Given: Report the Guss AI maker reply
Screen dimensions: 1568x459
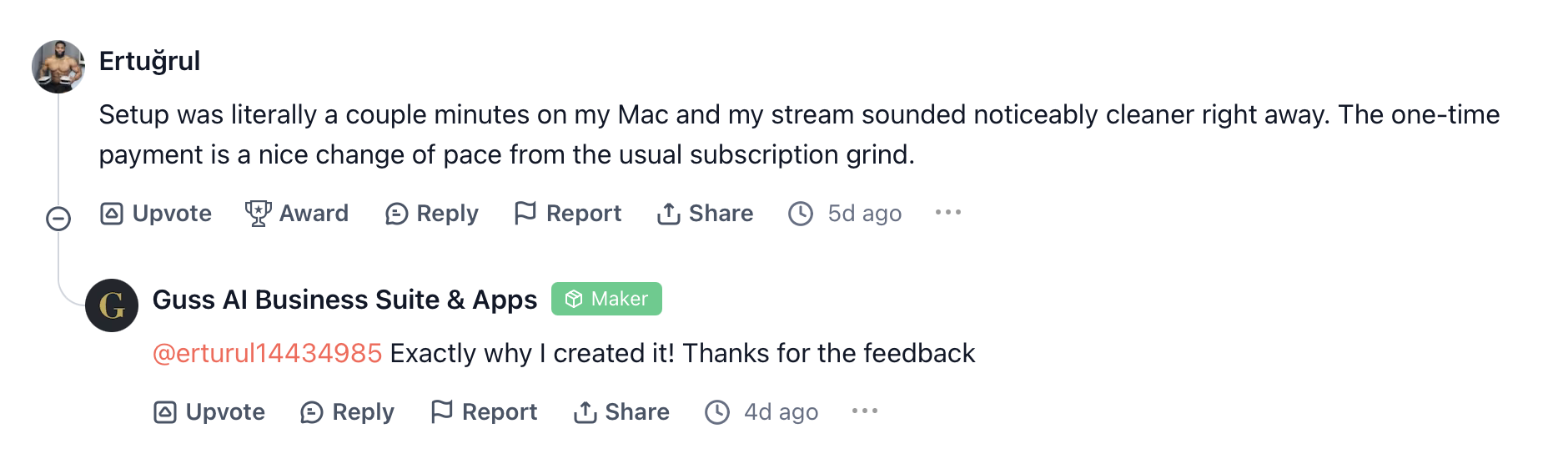Looking at the screenshot, I should [484, 412].
